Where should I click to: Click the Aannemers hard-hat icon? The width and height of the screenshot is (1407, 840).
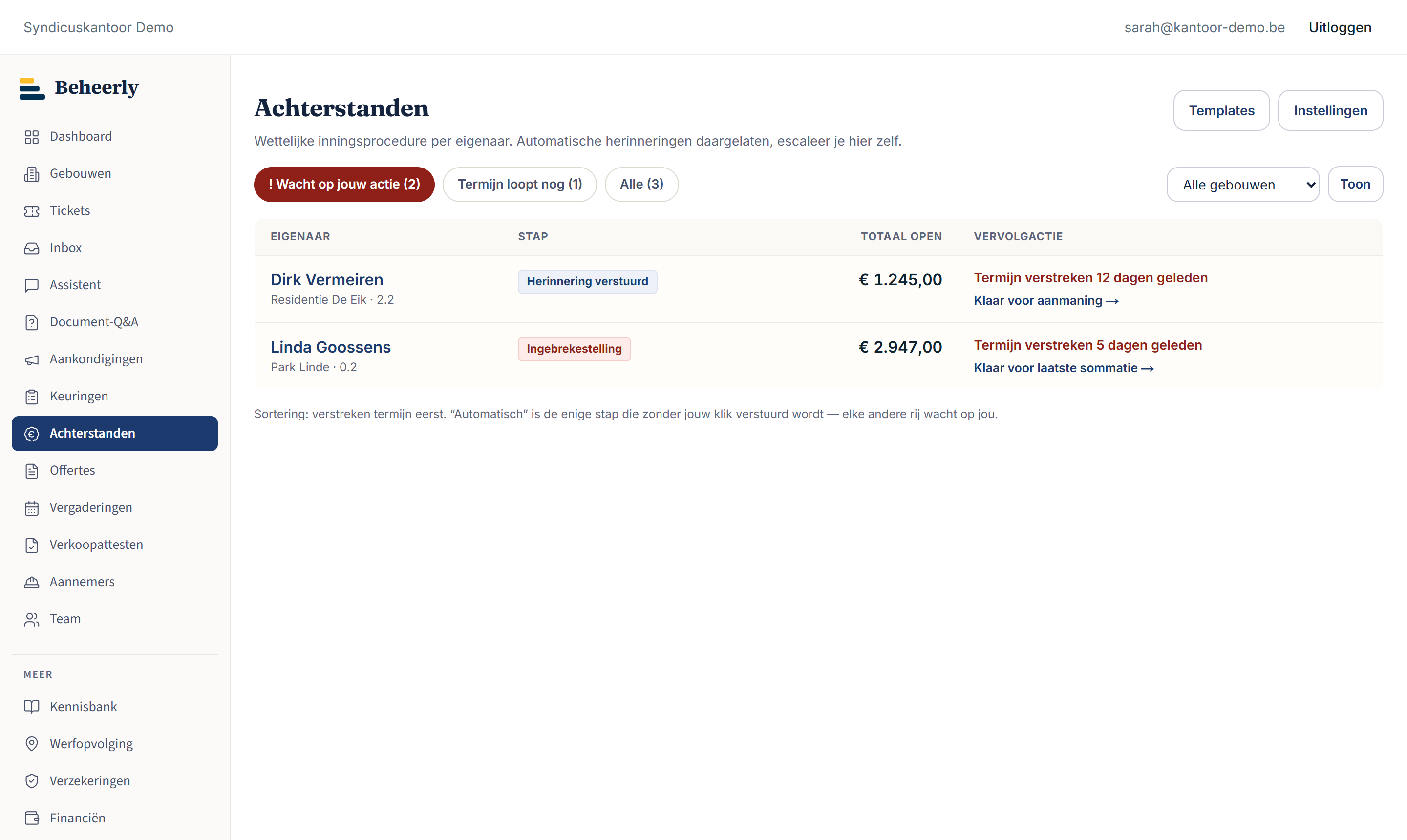click(x=32, y=582)
